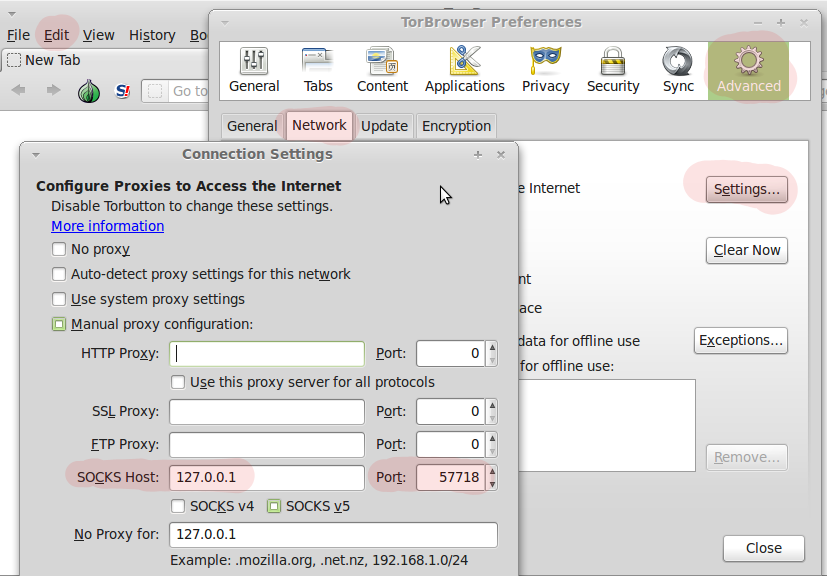Switch to the Update sub-tab
This screenshot has width=827, height=576.
384,127
